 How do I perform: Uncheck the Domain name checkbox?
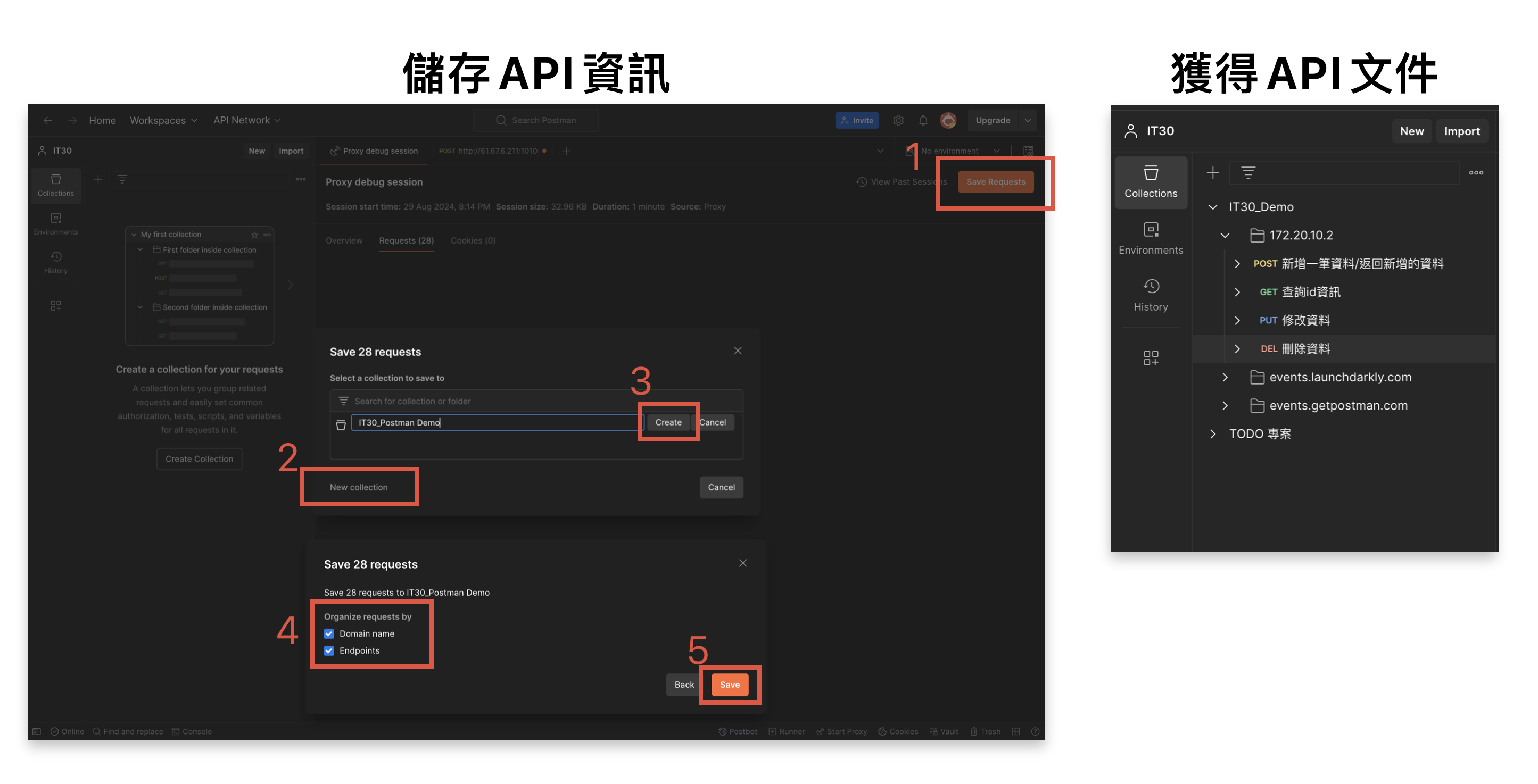coord(329,633)
